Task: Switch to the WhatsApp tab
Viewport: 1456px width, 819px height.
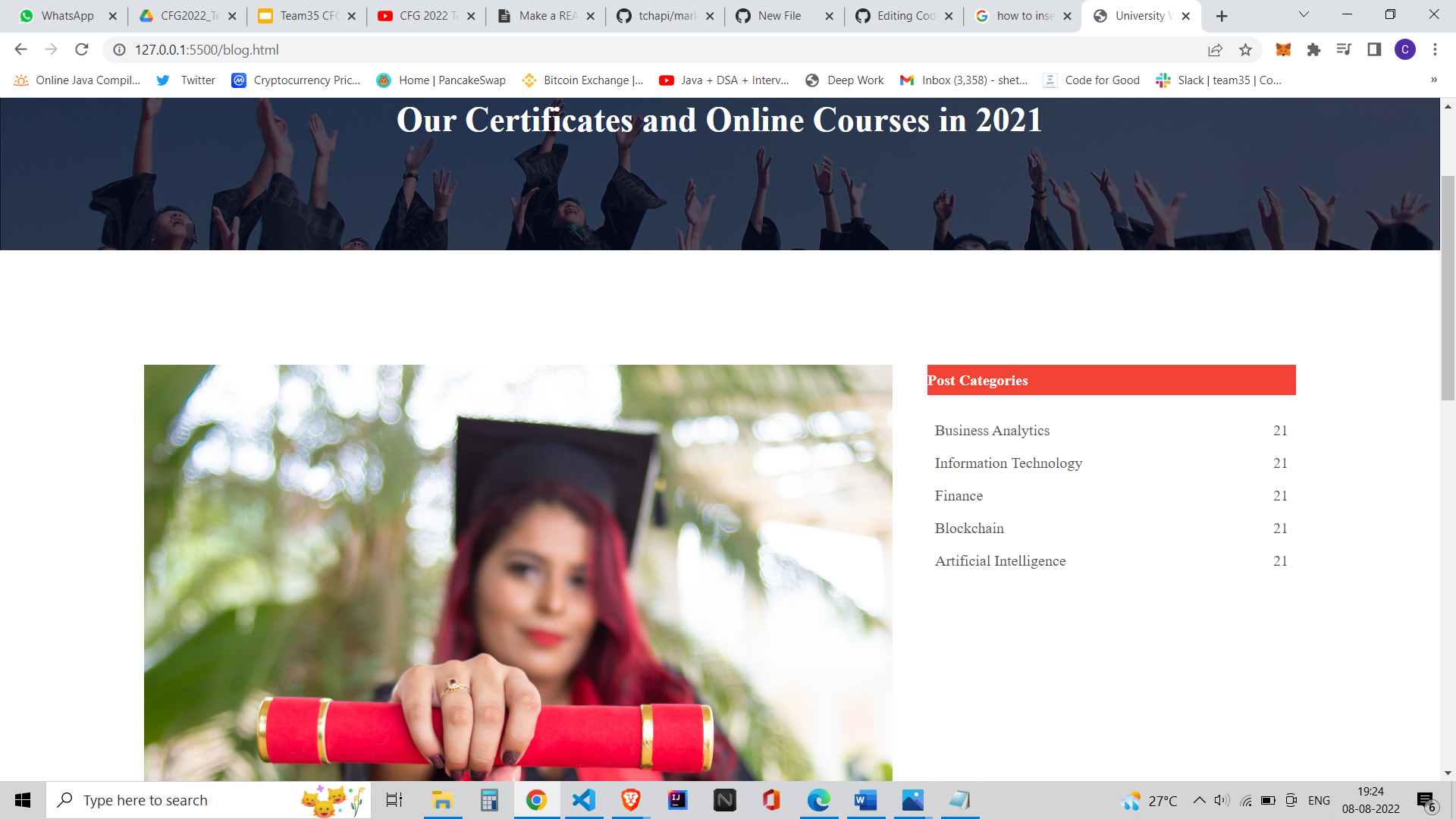Action: (67, 15)
